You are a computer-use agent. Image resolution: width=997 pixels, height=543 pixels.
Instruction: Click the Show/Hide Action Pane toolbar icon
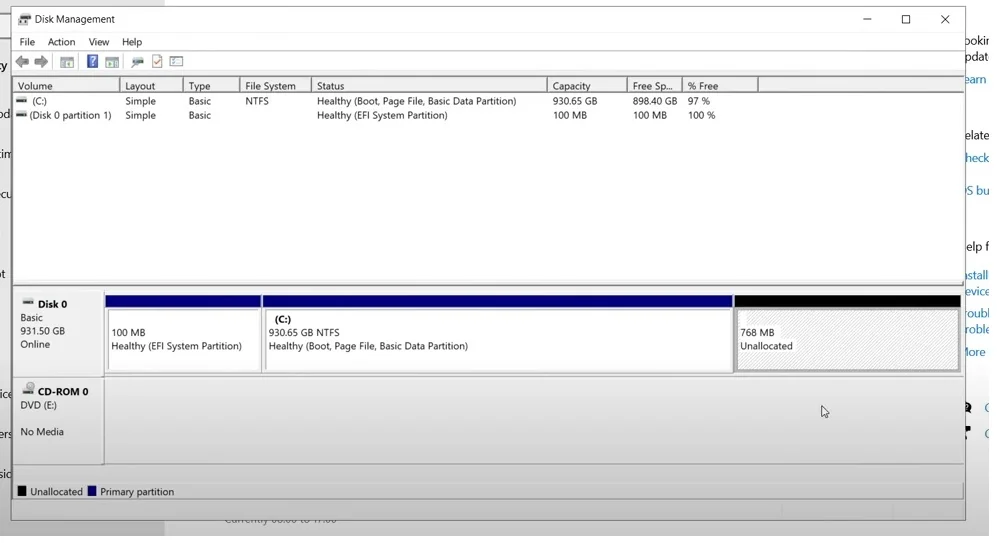point(112,62)
